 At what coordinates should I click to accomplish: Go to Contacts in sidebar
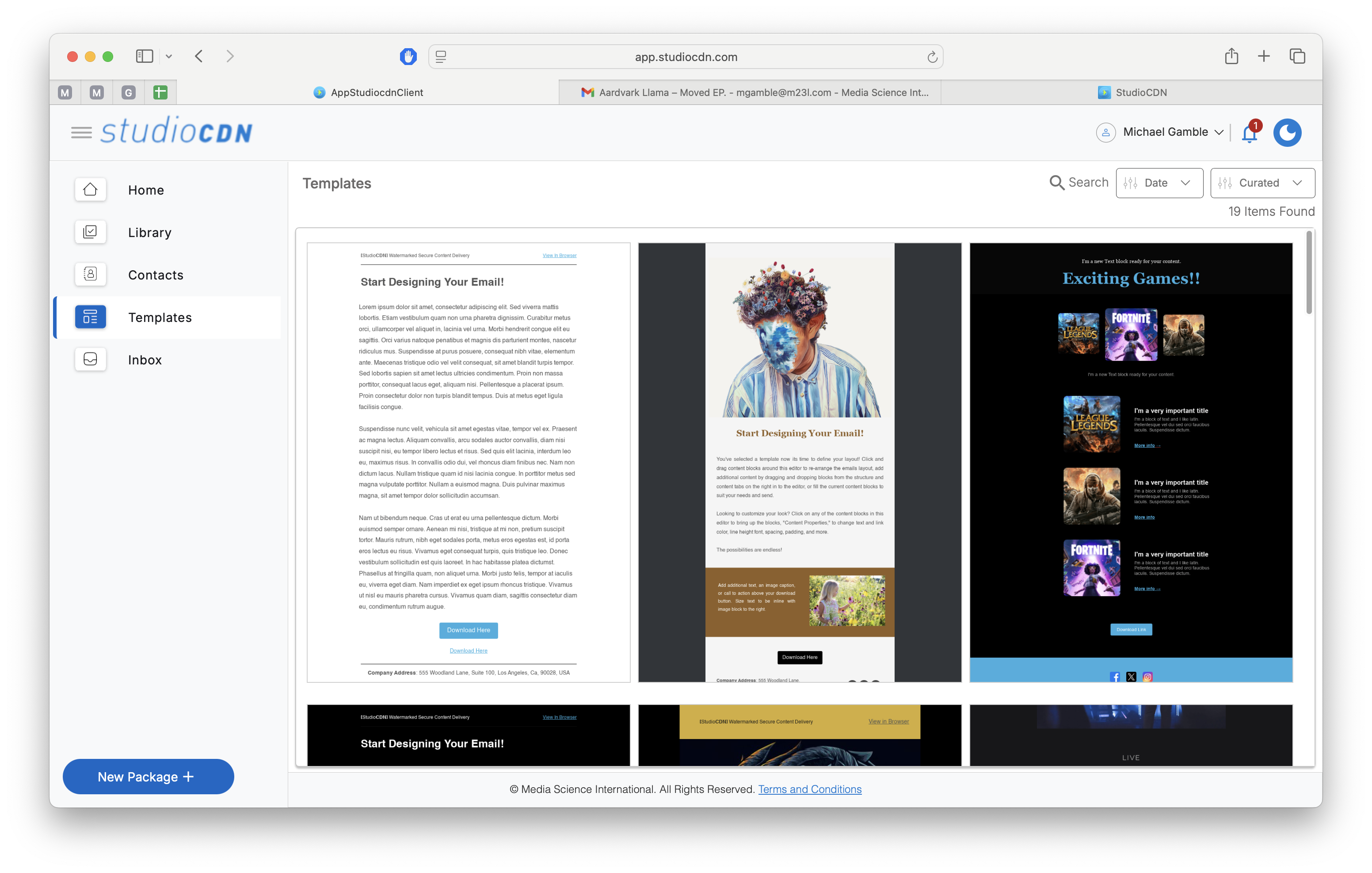pyautogui.click(x=156, y=275)
